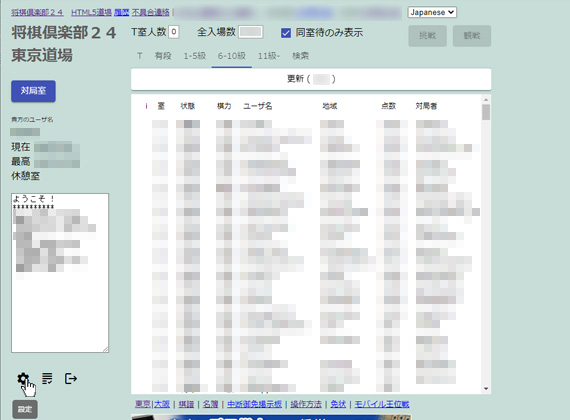Open the モバイル王位戦 link

pyautogui.click(x=382, y=404)
